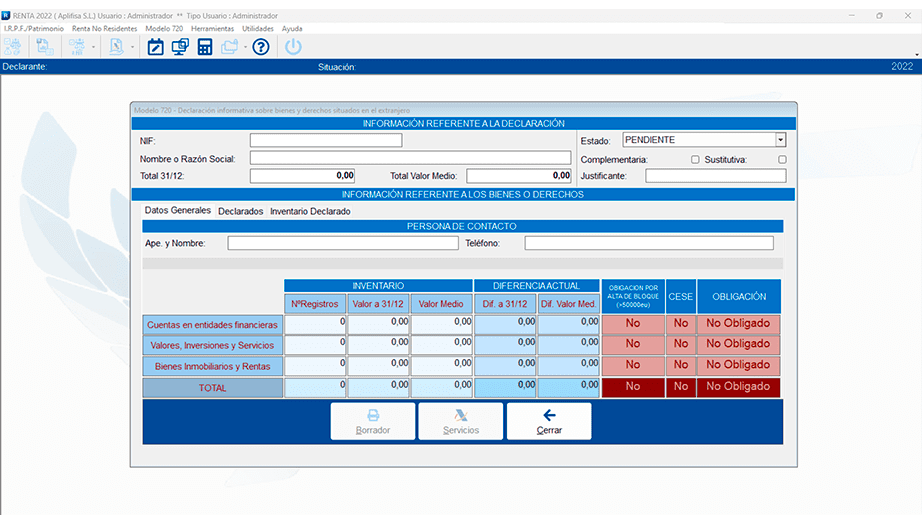Click the TOTAL row label
Screen dimensions: 922x524
click(212, 388)
